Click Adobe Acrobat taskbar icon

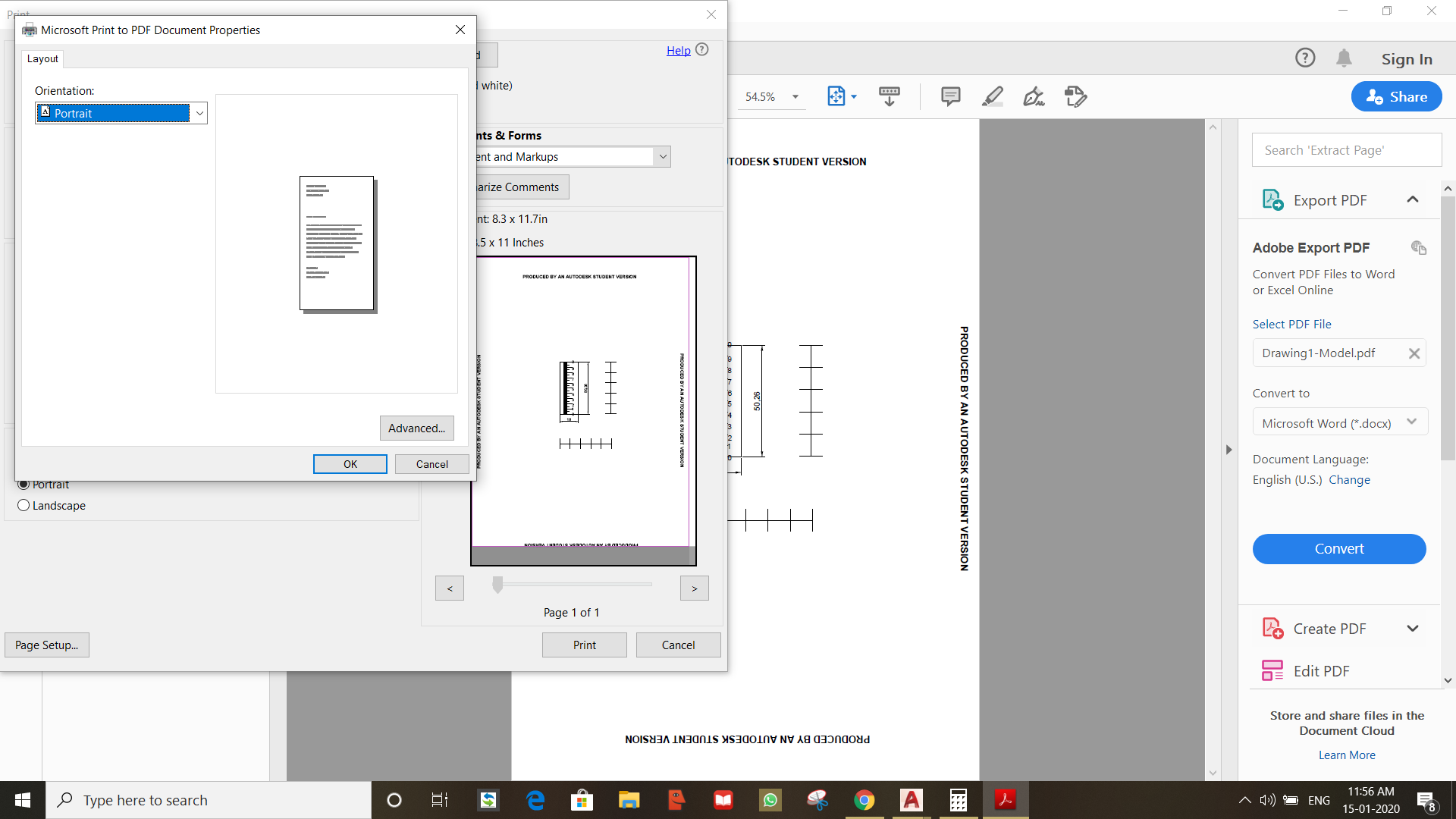point(1005,800)
